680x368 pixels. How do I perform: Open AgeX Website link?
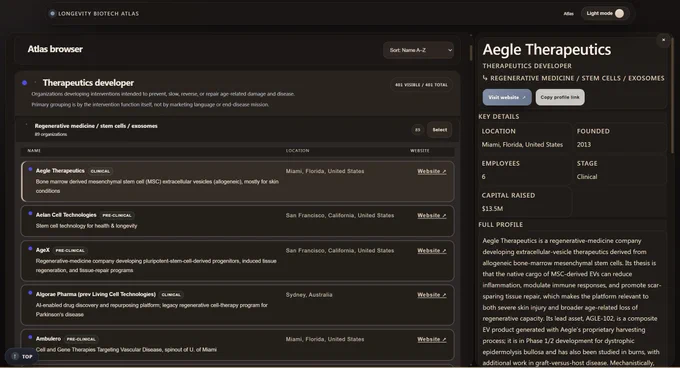point(432,251)
